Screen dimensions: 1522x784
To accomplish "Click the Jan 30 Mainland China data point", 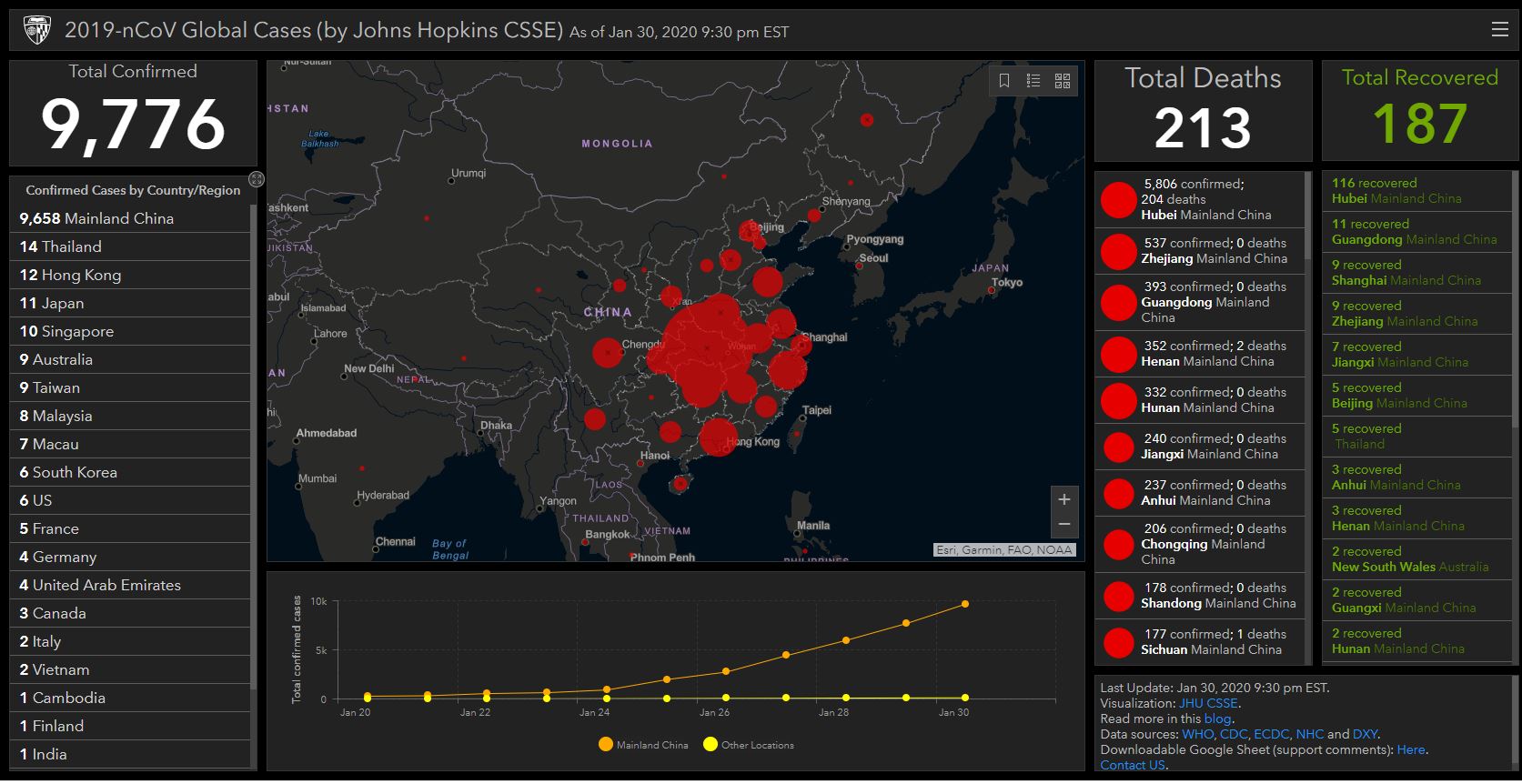I will pos(965,604).
